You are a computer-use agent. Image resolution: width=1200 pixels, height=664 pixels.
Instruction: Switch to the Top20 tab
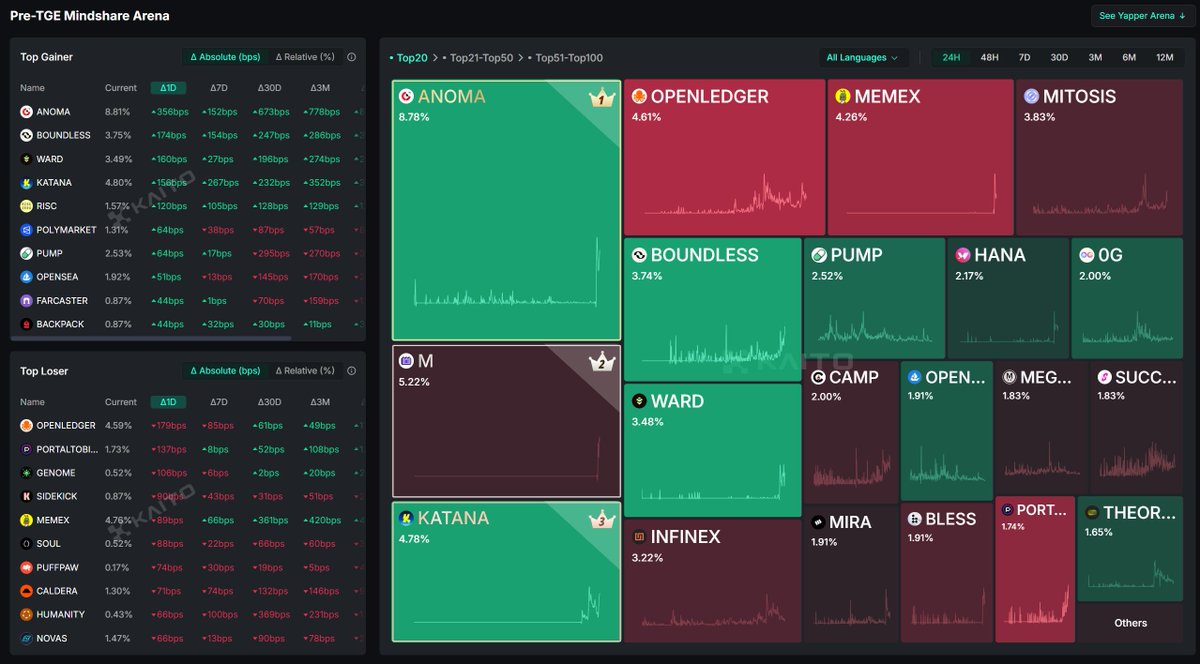pos(409,58)
